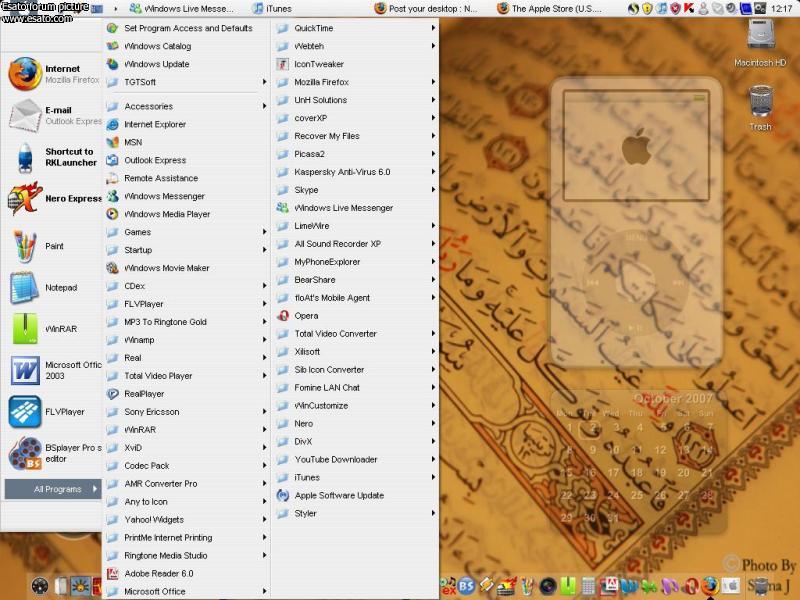Click the yellow security shield tray icon
The height and width of the screenshot is (600, 800).
coord(647,8)
